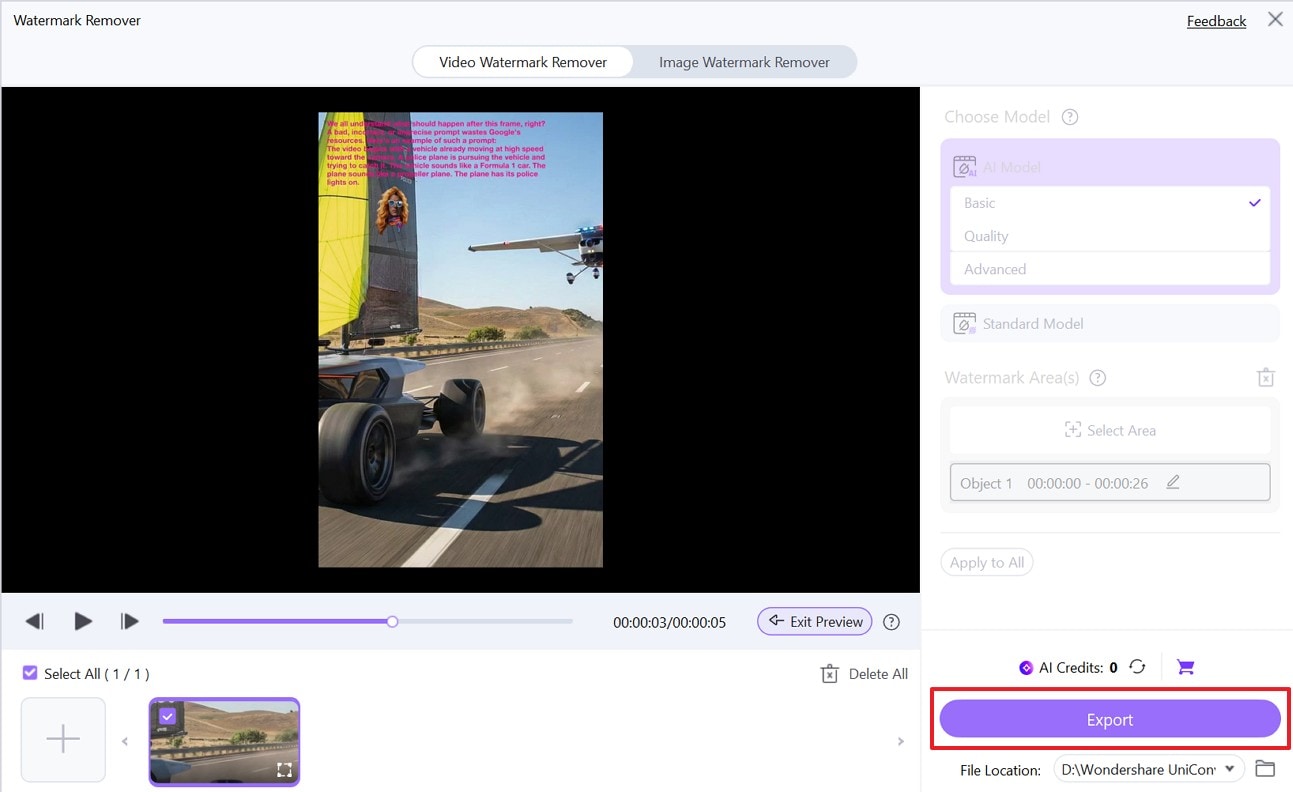Stay on Video Watermark Remover tab
1293x792 pixels.
(x=522, y=61)
